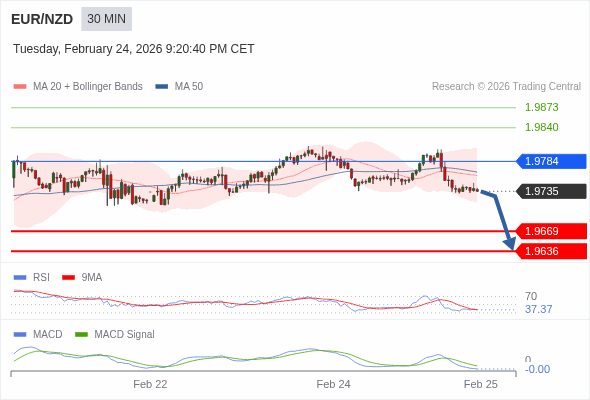Screen dimensions: 590x400
Task: Click the MACD Signal legend label
Action: 125,335
